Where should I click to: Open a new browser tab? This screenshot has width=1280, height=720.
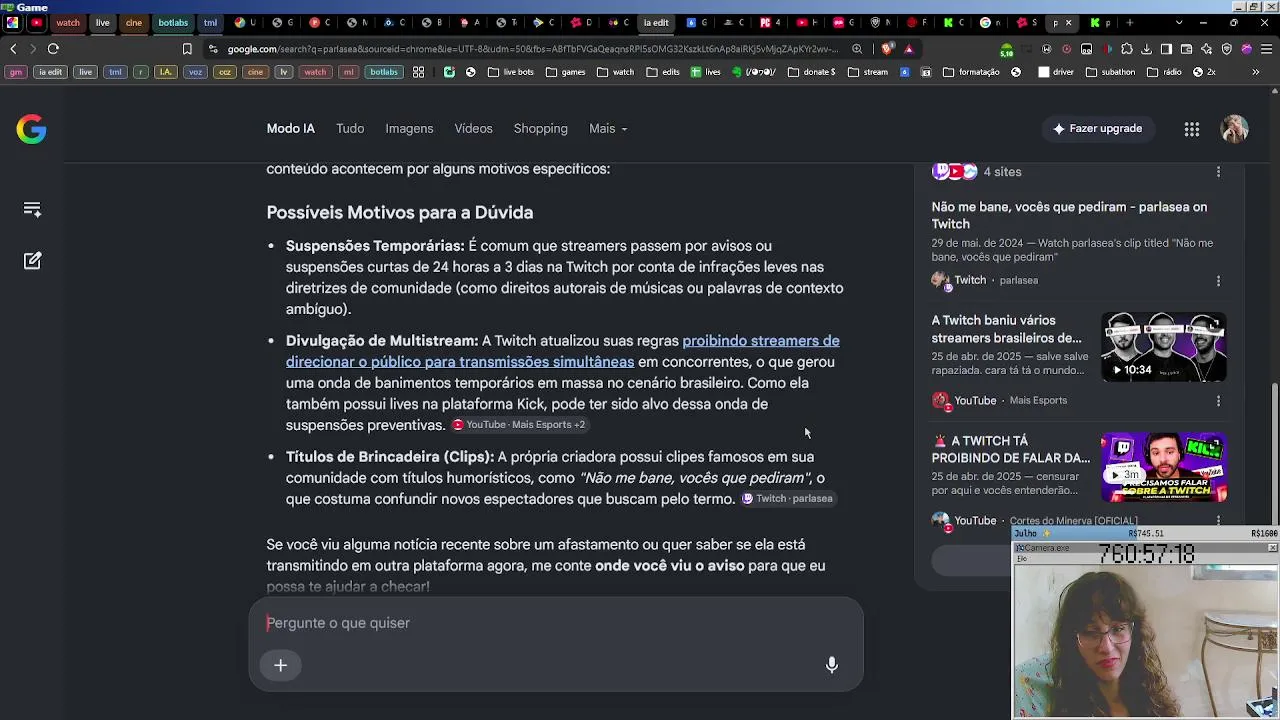[1130, 22]
